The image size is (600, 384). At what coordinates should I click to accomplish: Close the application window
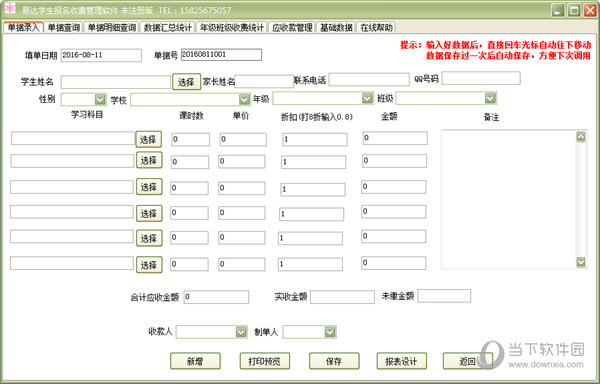(589, 10)
